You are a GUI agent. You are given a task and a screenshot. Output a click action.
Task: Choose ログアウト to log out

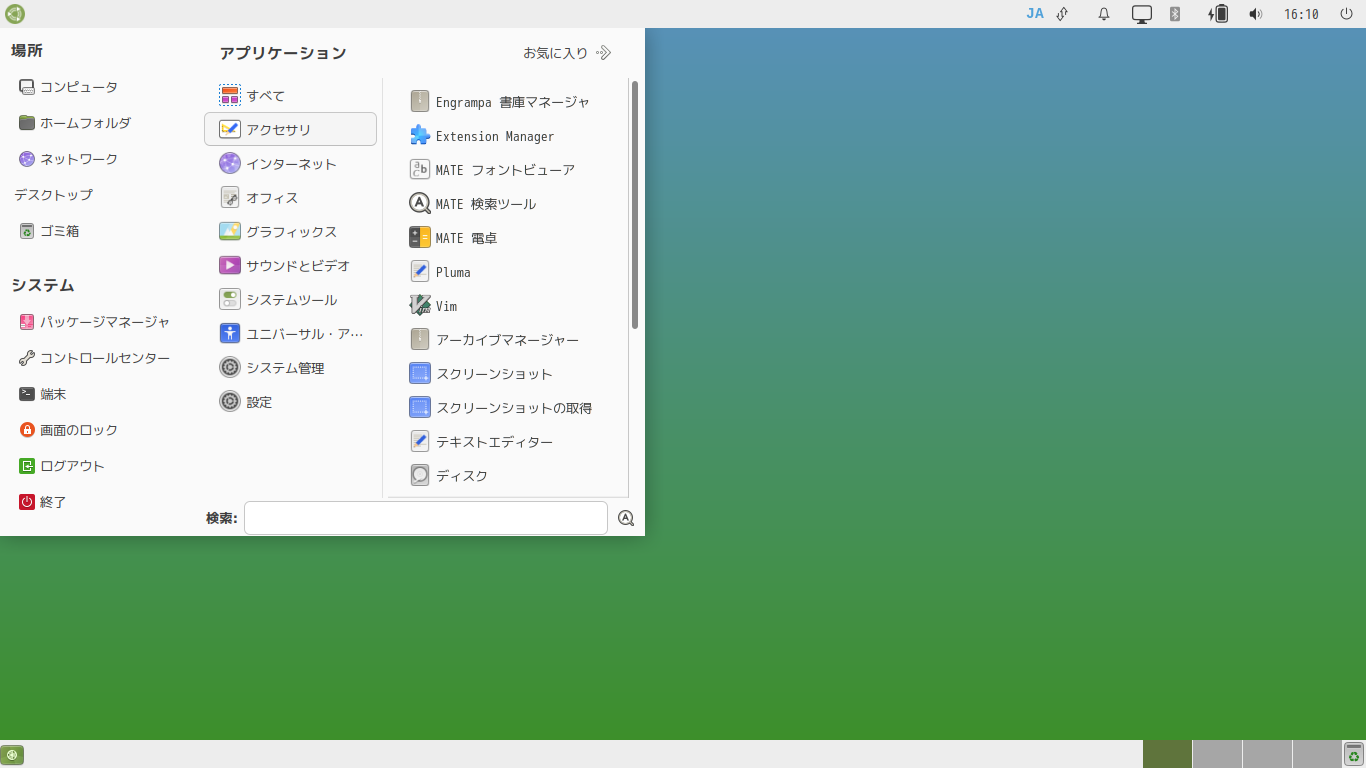point(61,466)
